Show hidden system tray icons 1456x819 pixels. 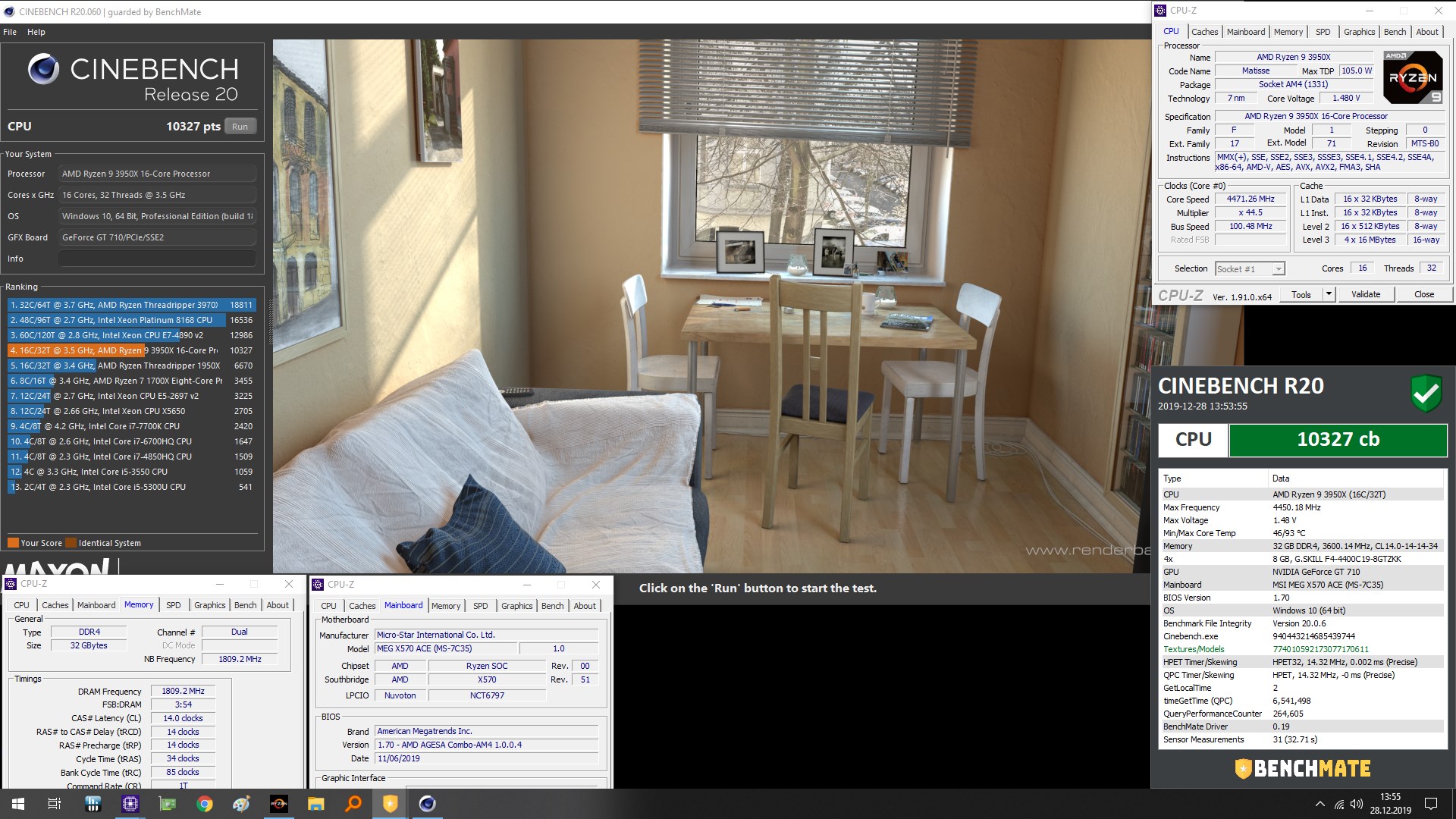click(1319, 804)
